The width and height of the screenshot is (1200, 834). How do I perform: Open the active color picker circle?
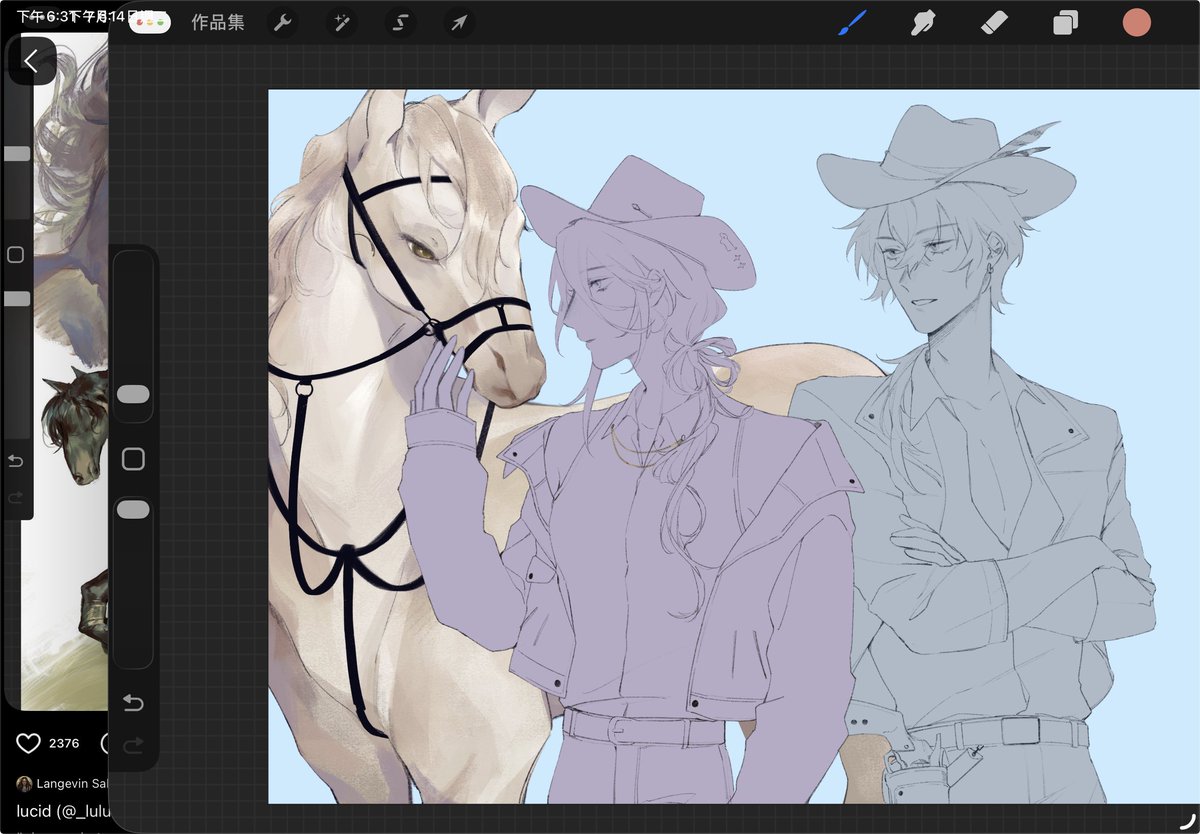pos(1137,22)
